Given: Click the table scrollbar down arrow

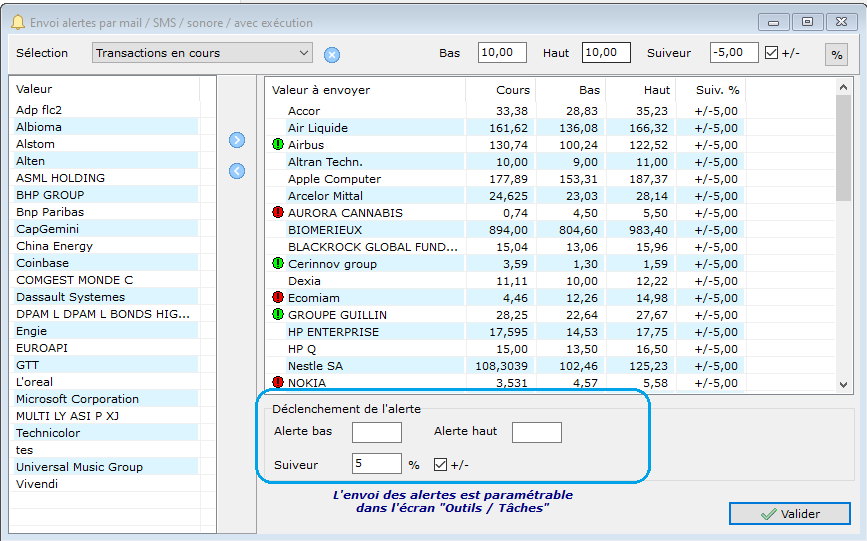Looking at the screenshot, I should pyautogui.click(x=843, y=385).
